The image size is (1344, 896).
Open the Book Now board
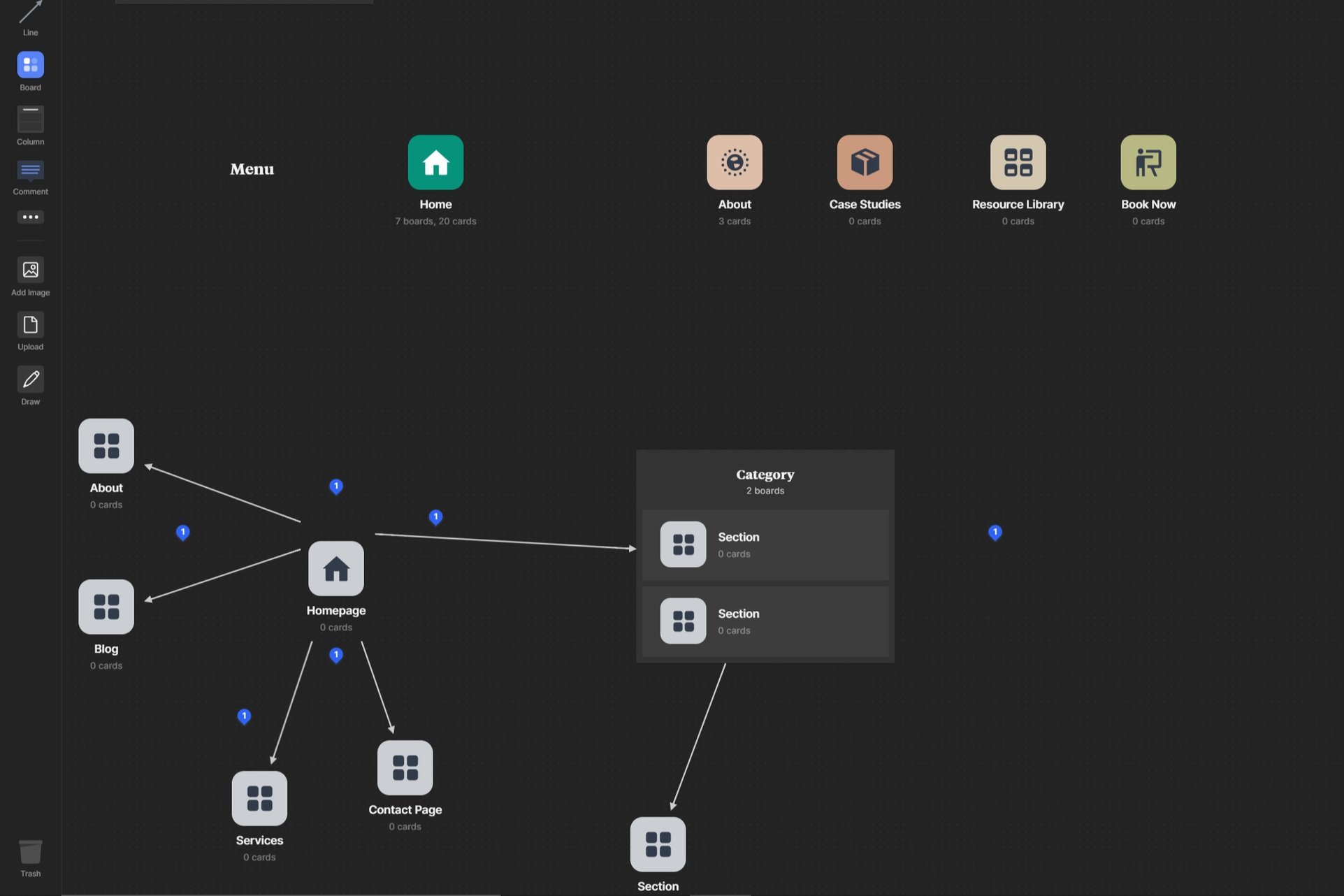(1148, 162)
